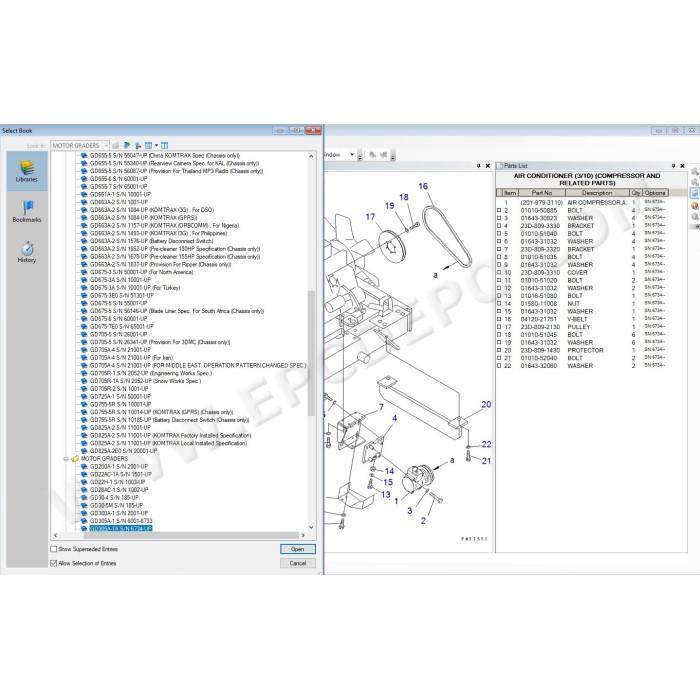The height and width of the screenshot is (700, 700).
Task: Click the tree scroll up arrow
Action: (x=311, y=156)
